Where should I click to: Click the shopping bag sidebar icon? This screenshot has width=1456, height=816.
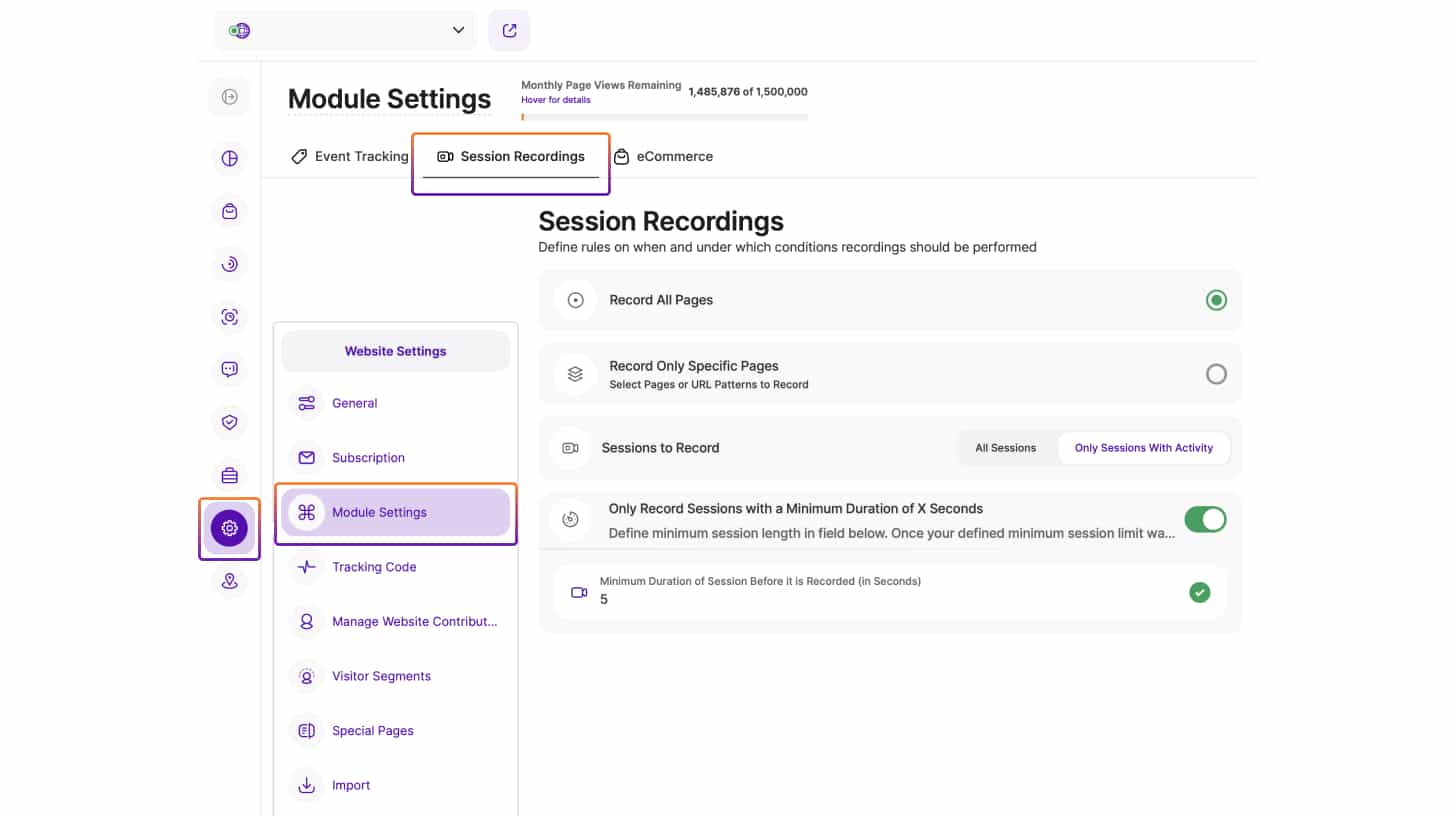tap(229, 211)
